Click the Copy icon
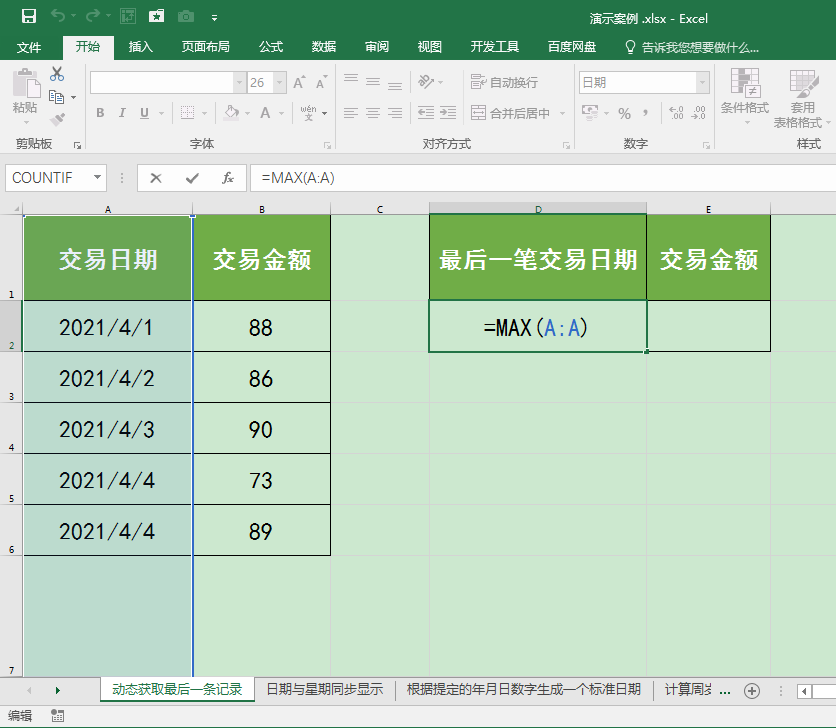The width and height of the screenshot is (836, 728). point(57,97)
